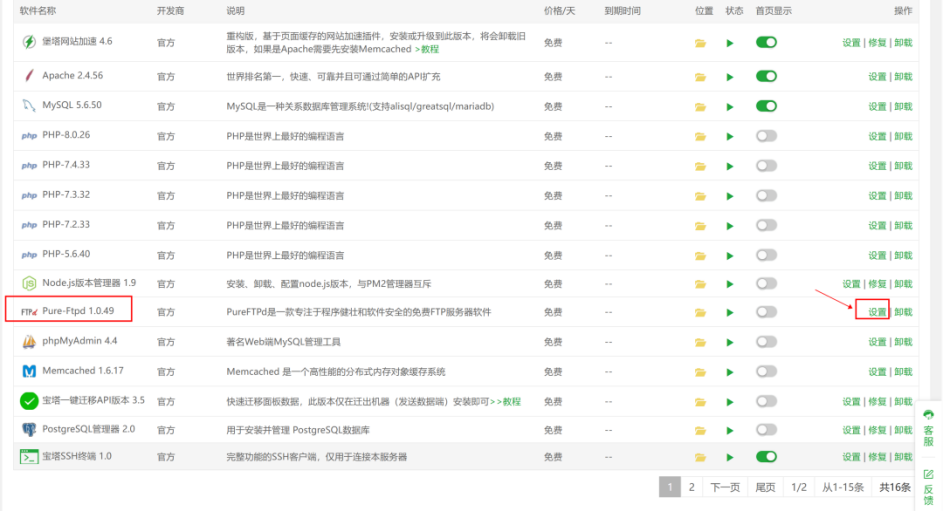
Task: Click 卸载 for Memcached 1.6.17
Action: coord(903,372)
